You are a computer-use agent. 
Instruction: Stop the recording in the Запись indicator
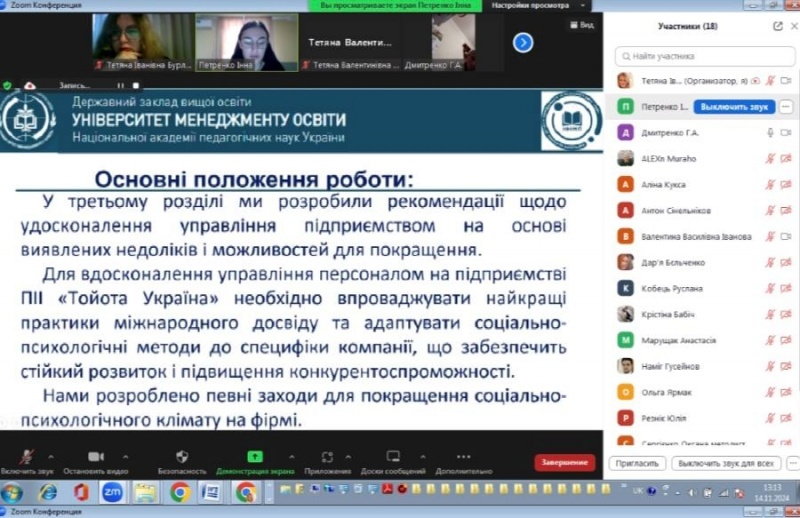point(136,86)
